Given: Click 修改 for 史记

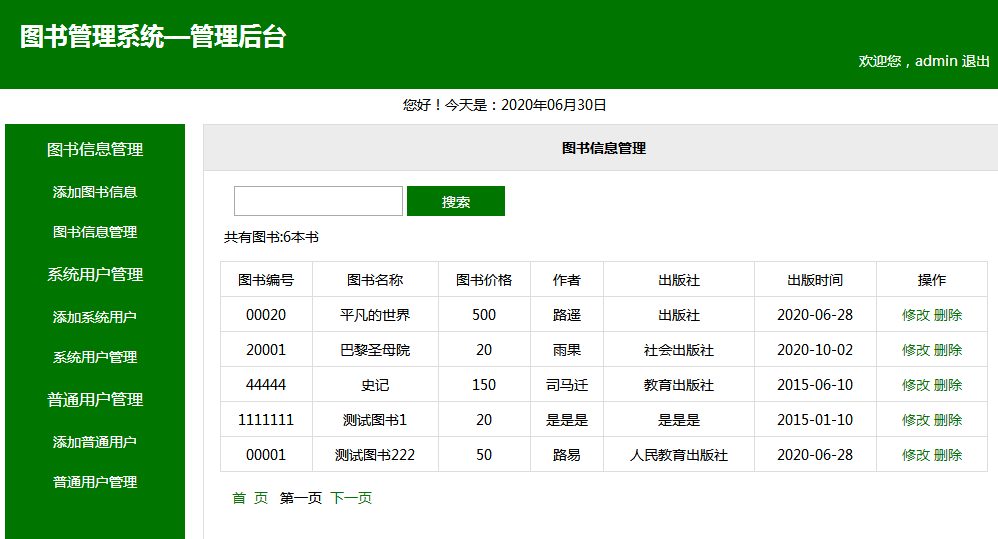Looking at the screenshot, I should coord(916,385).
